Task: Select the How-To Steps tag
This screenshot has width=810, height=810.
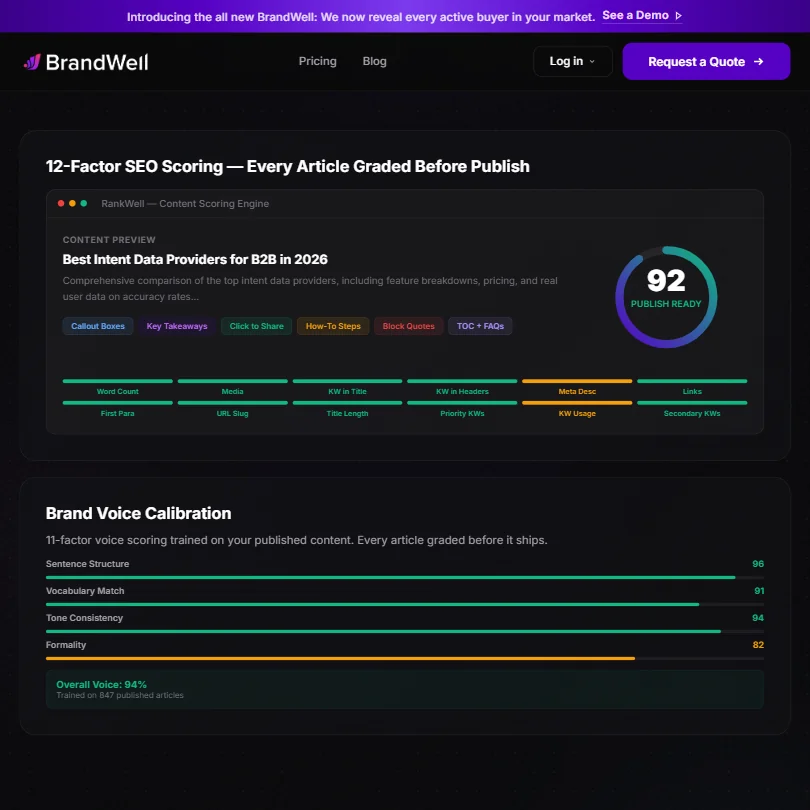Action: point(333,326)
